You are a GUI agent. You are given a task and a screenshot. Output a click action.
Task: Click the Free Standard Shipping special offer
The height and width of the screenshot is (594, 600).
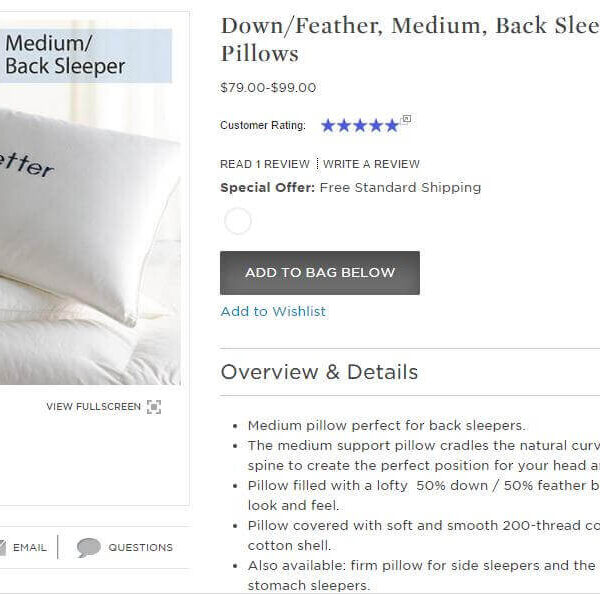tap(400, 188)
